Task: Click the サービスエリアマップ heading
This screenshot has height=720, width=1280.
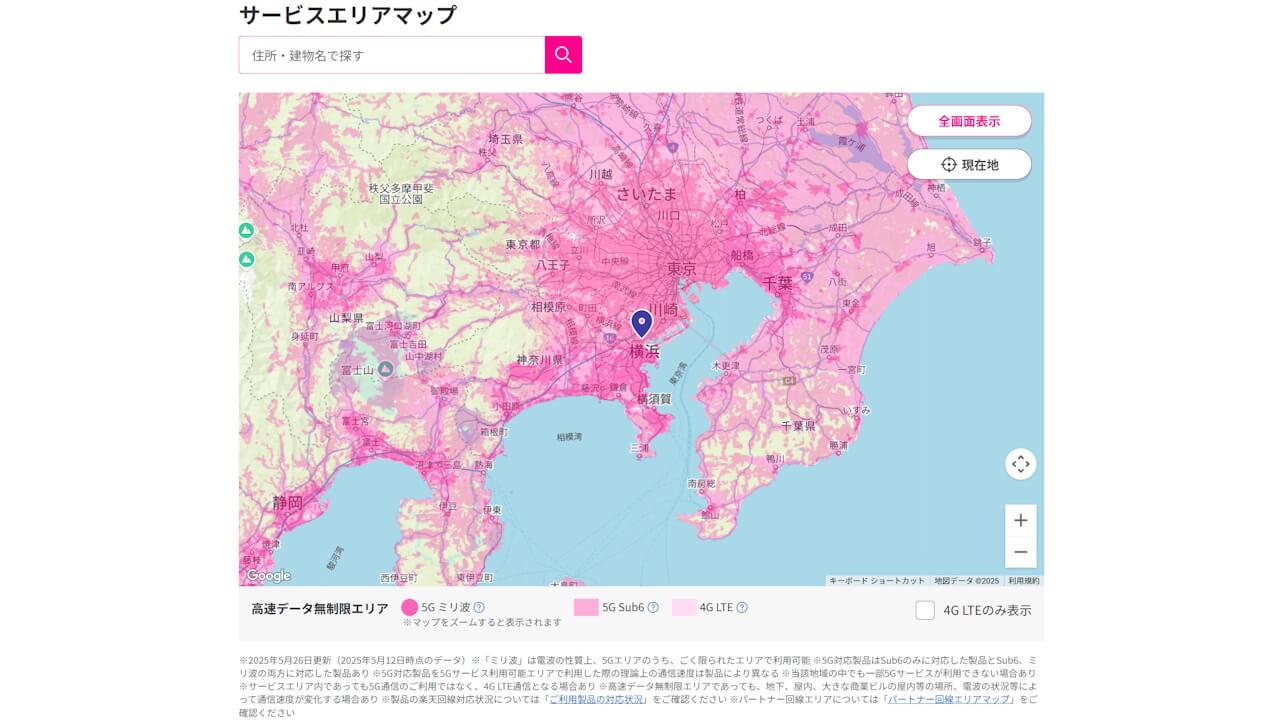Action: [x=348, y=14]
